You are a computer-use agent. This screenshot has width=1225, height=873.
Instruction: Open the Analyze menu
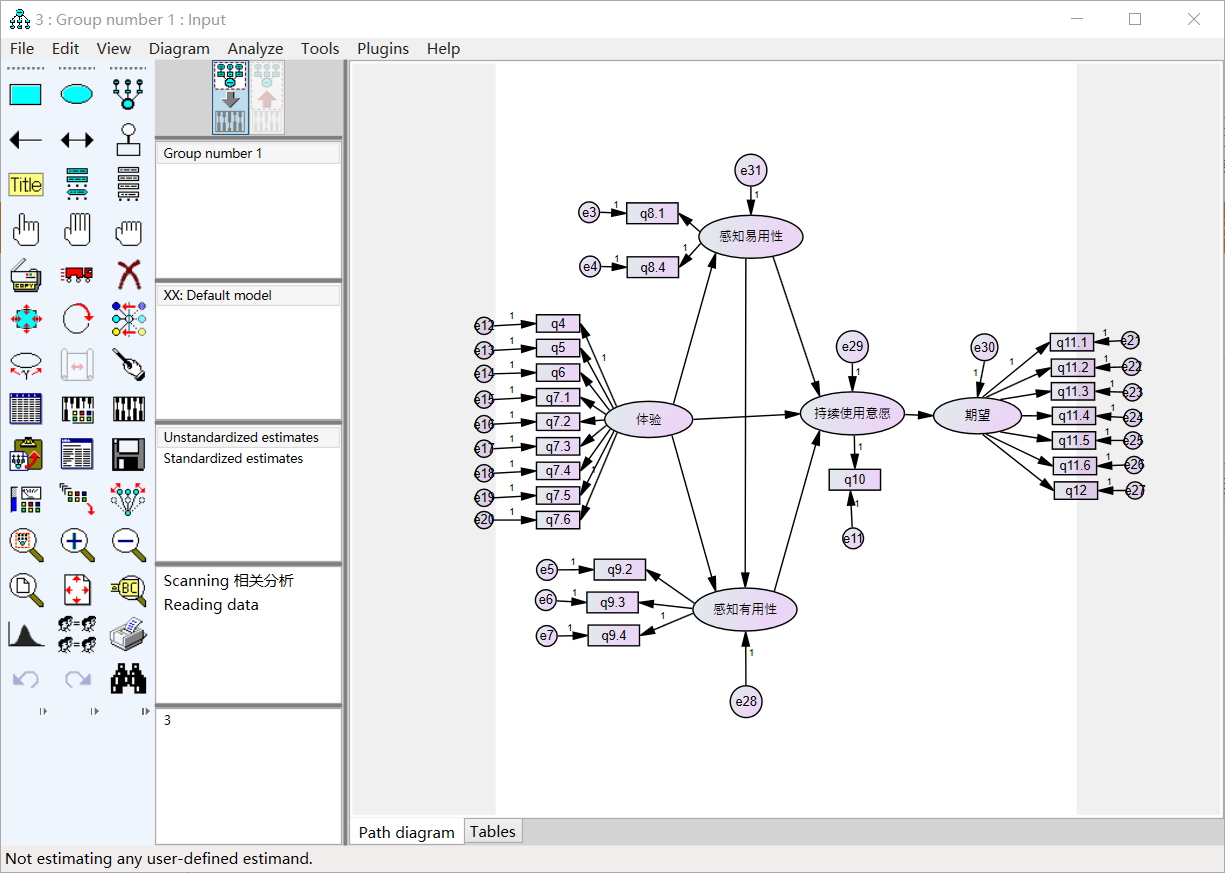255,48
